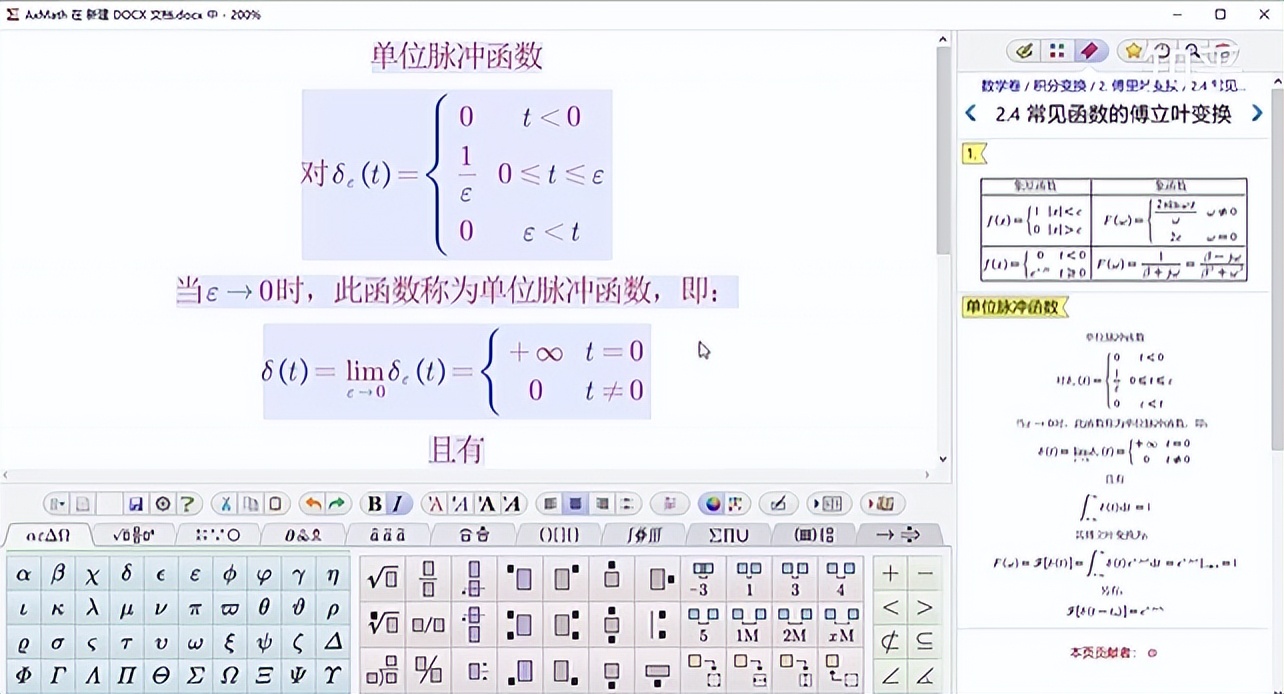The width and height of the screenshot is (1284, 694).
Task: Toggle center alignment in the toolbar
Action: pos(576,503)
